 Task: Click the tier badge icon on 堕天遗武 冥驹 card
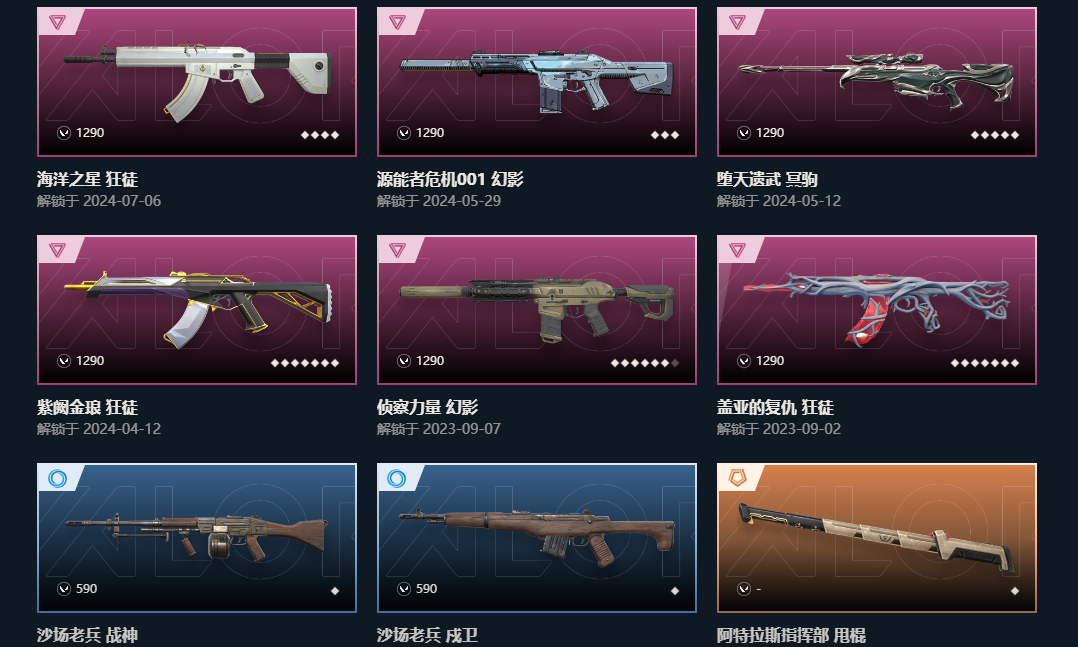click(x=737, y=23)
